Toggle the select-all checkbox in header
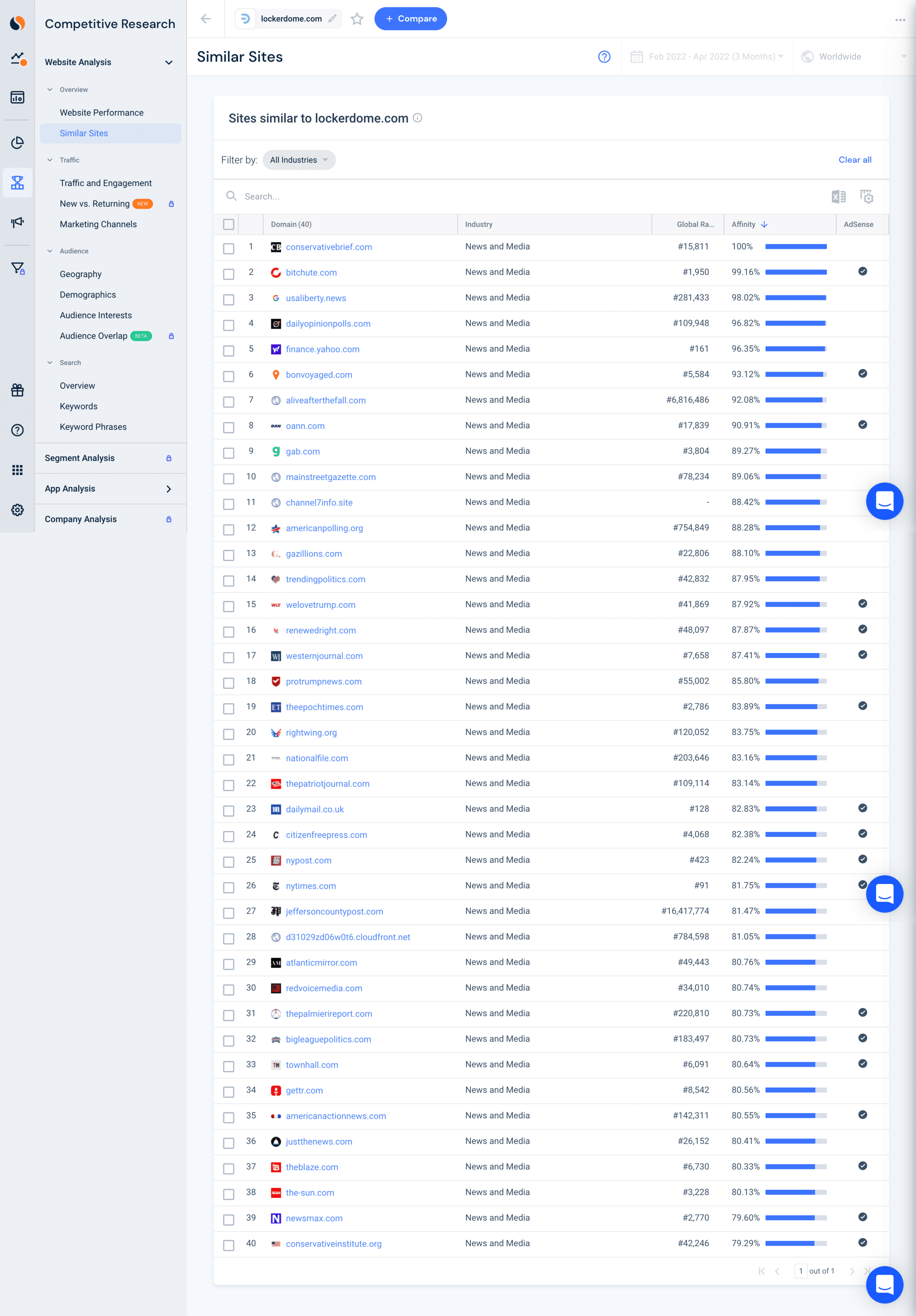This screenshot has width=916, height=1316. (229, 225)
